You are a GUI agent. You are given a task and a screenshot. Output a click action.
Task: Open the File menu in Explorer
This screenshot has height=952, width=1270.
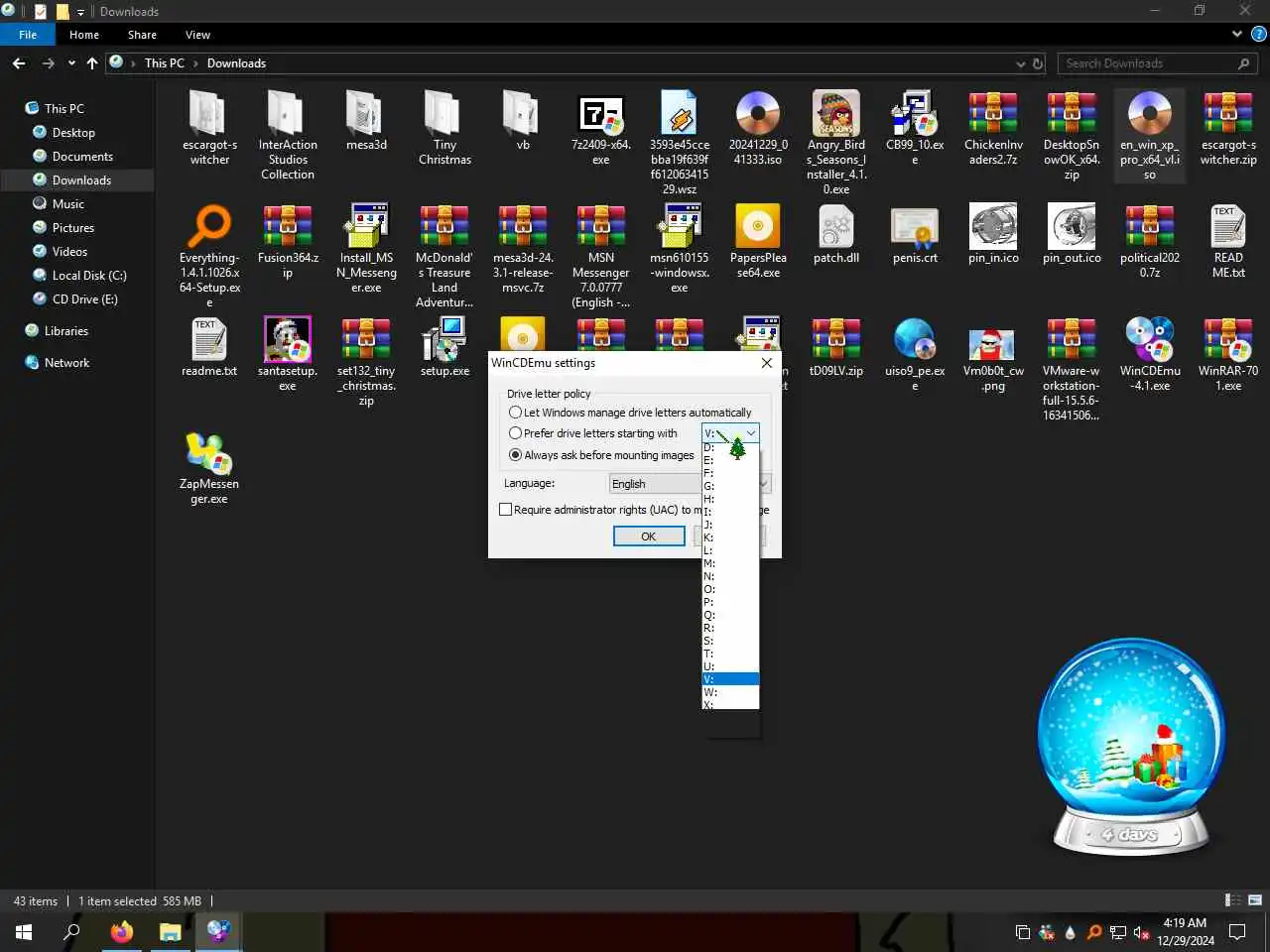tap(28, 35)
